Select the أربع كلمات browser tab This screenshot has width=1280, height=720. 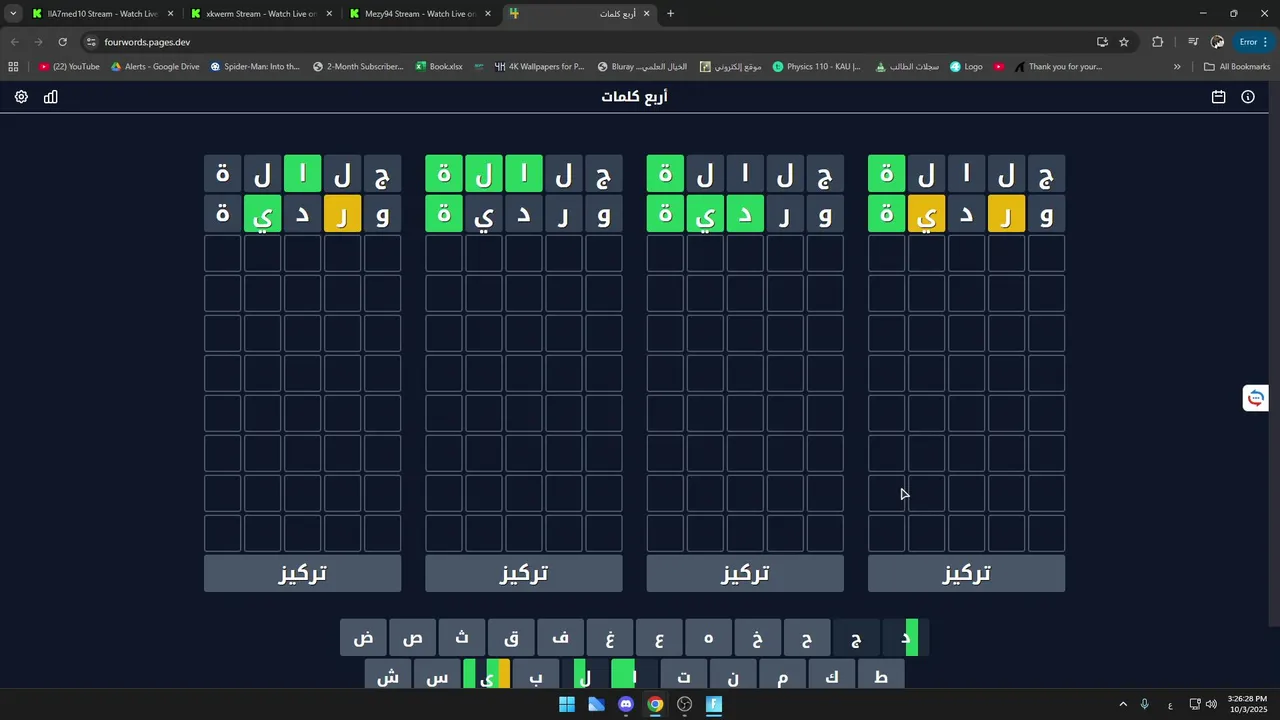[x=580, y=14]
